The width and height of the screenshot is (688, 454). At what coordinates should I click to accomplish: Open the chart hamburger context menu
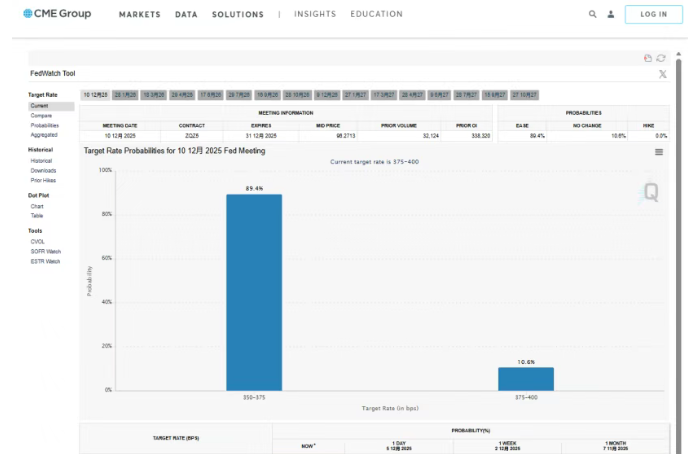[659, 152]
